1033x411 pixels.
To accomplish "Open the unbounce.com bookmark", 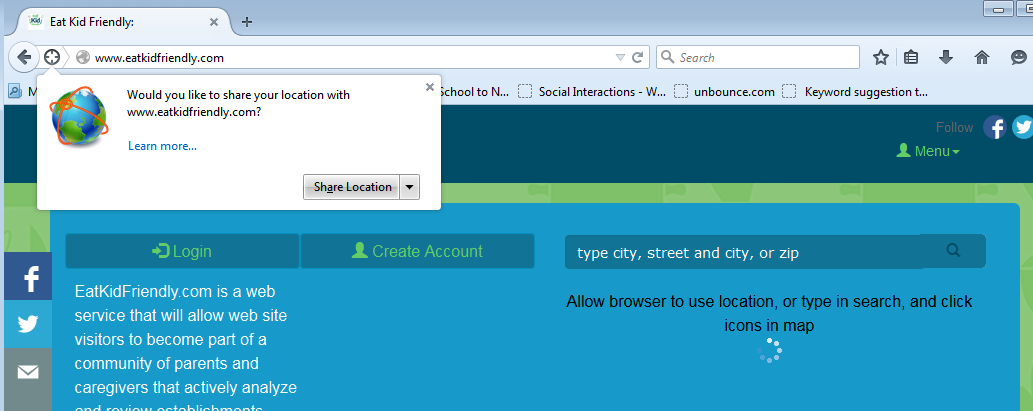I will tap(725, 92).
